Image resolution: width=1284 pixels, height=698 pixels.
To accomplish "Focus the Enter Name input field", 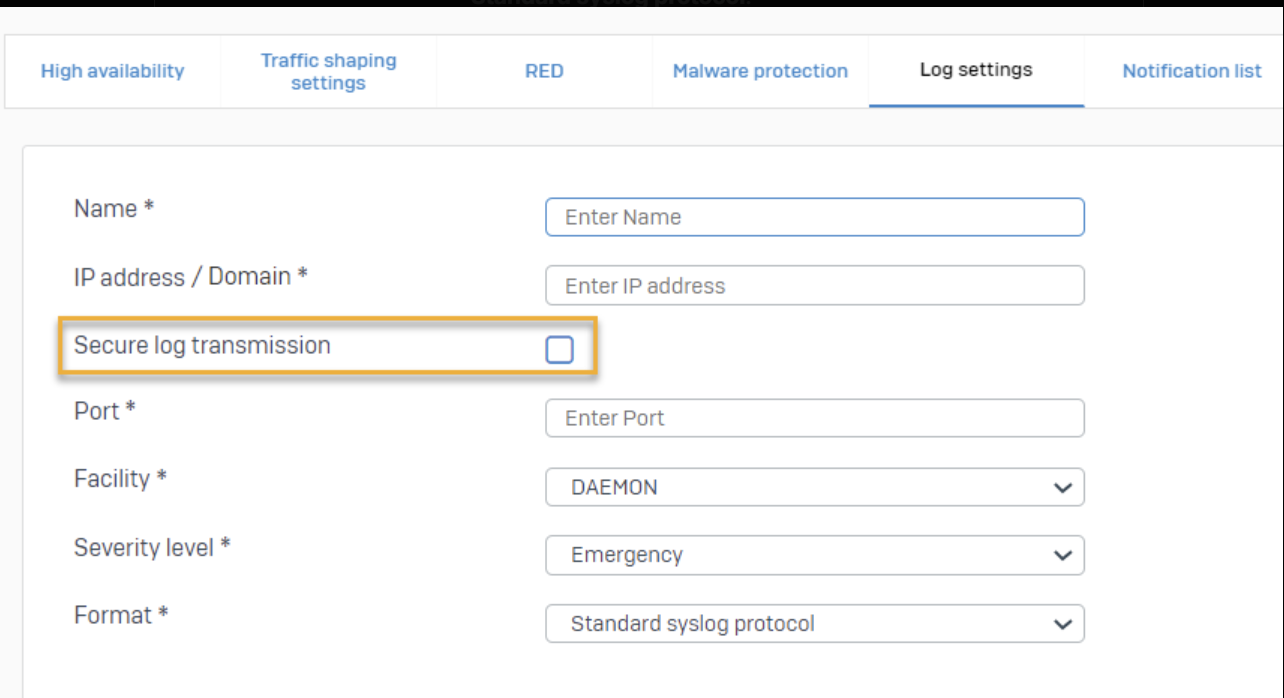I will 814,217.
